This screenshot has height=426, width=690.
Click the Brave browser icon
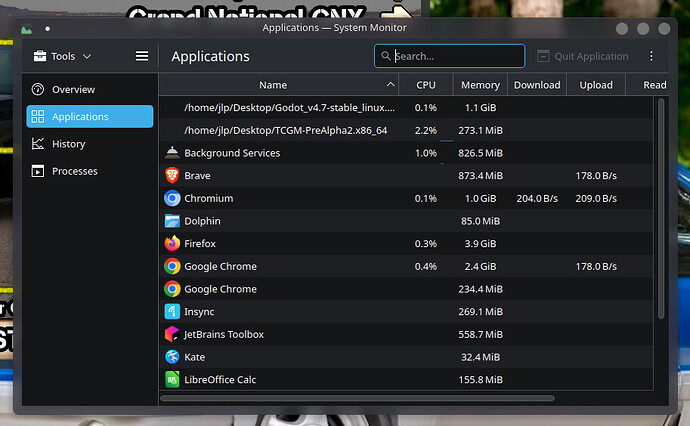(x=172, y=176)
